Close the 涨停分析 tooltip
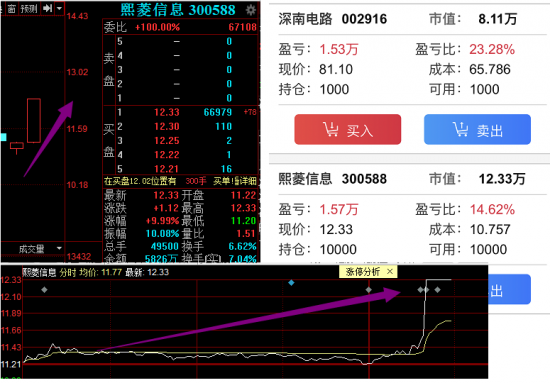The image size is (550, 383). (390, 271)
